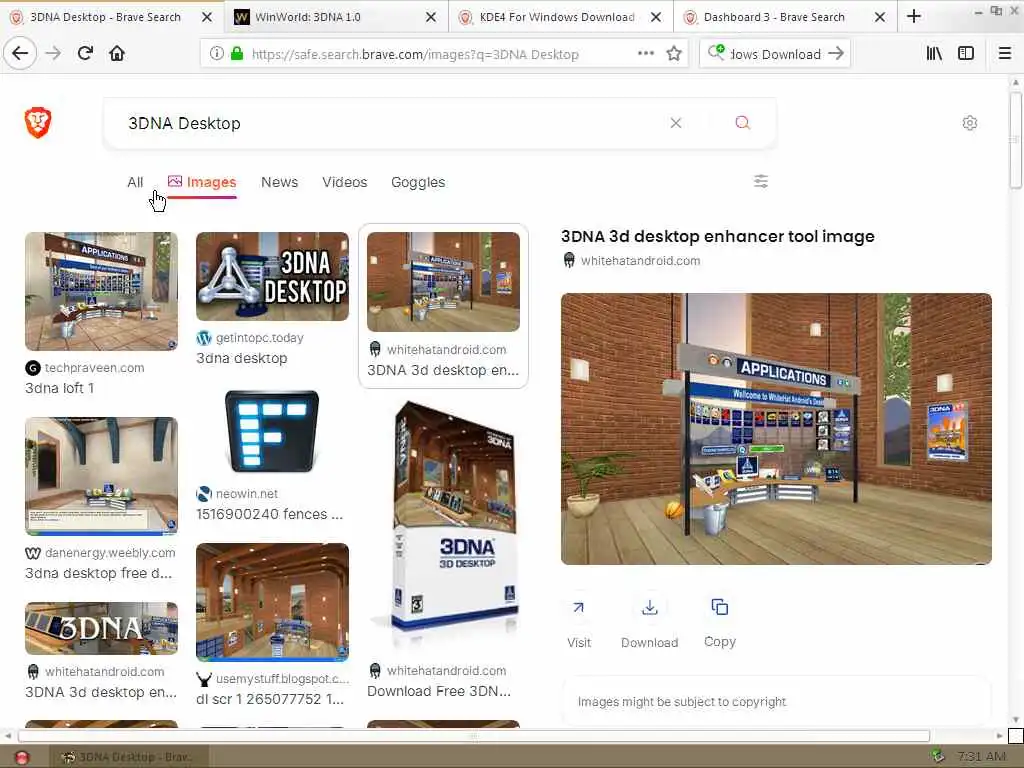
Task: Select the Videos search category
Action: [345, 182]
